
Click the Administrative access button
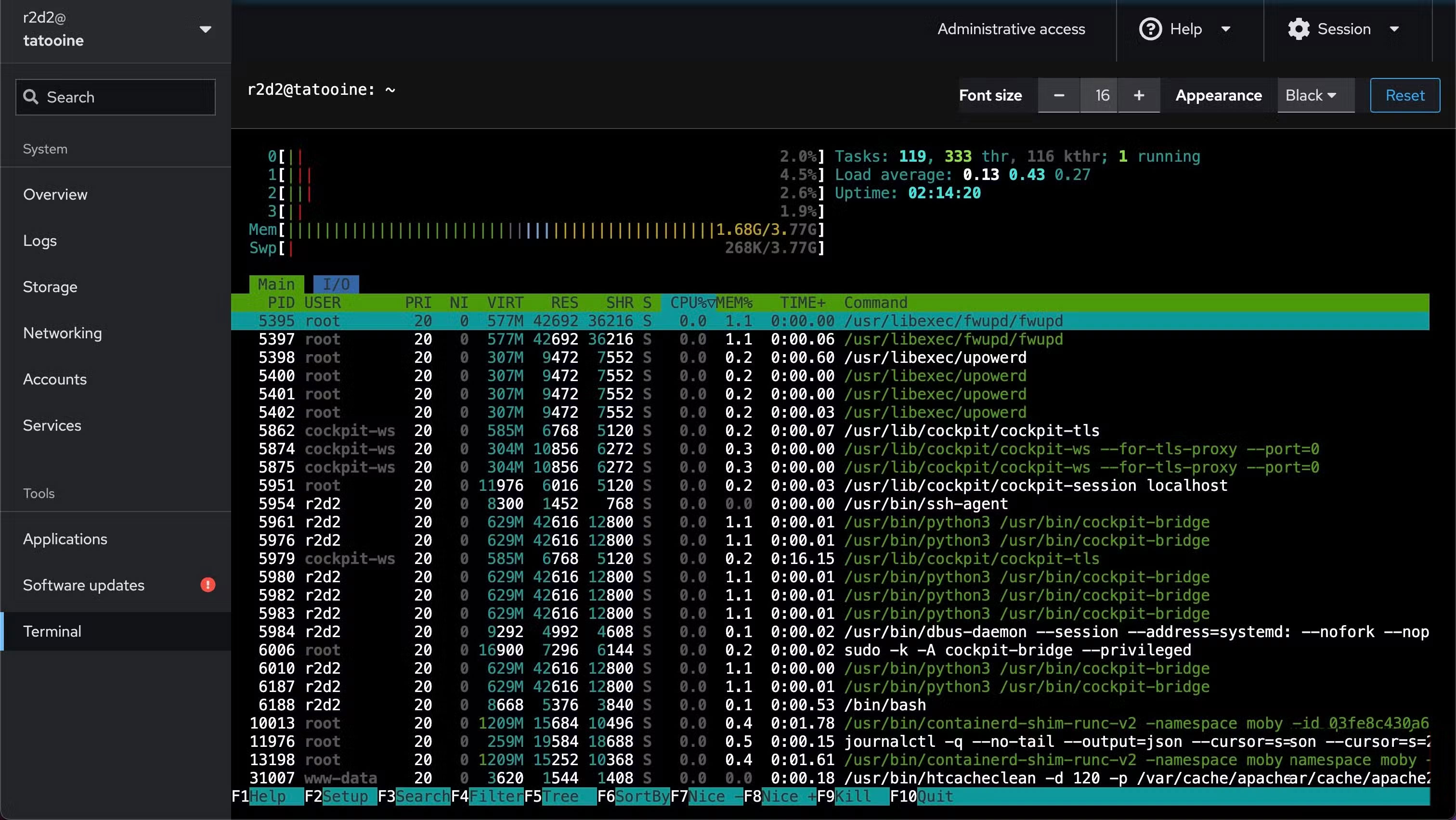(x=1011, y=29)
